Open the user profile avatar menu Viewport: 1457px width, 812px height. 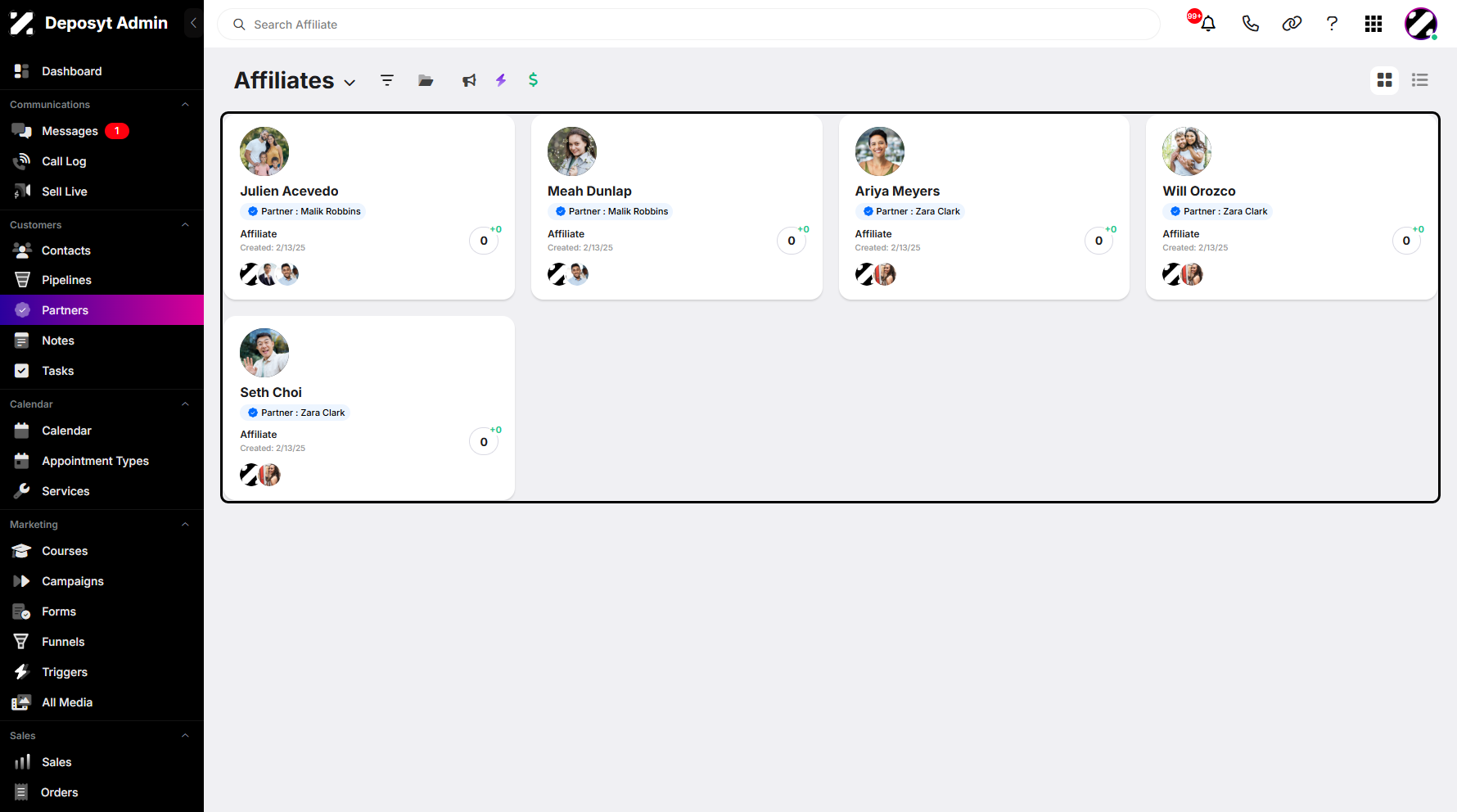pyautogui.click(x=1421, y=24)
